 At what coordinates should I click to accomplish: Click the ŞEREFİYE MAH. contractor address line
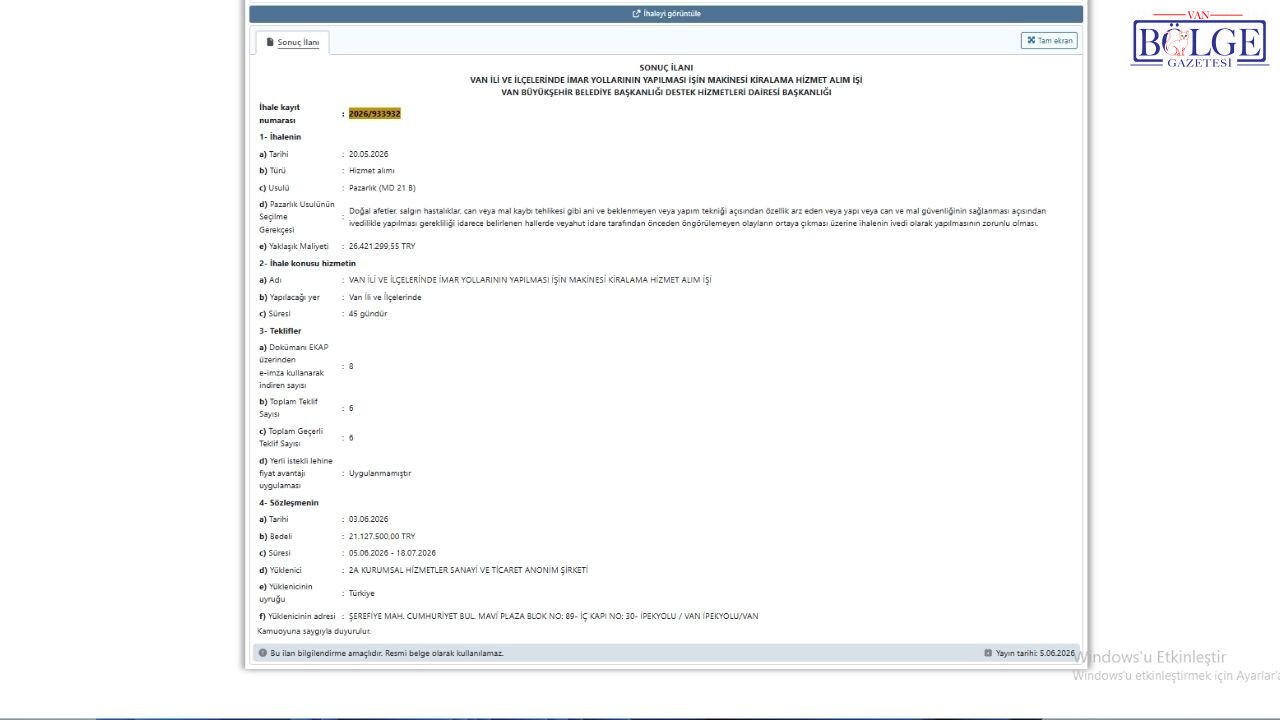(553, 616)
